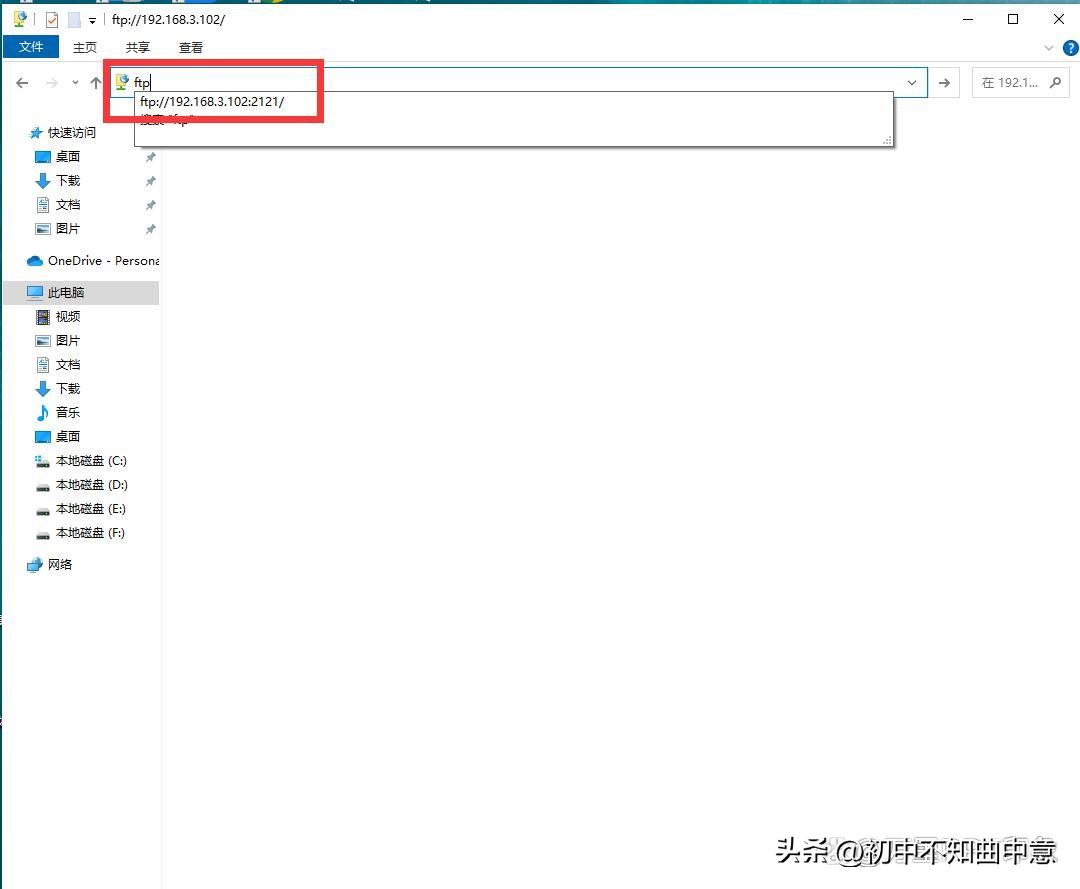The image size is (1080, 889).
Task: Click properties icon in quick access toolbar
Action: pos(52,20)
